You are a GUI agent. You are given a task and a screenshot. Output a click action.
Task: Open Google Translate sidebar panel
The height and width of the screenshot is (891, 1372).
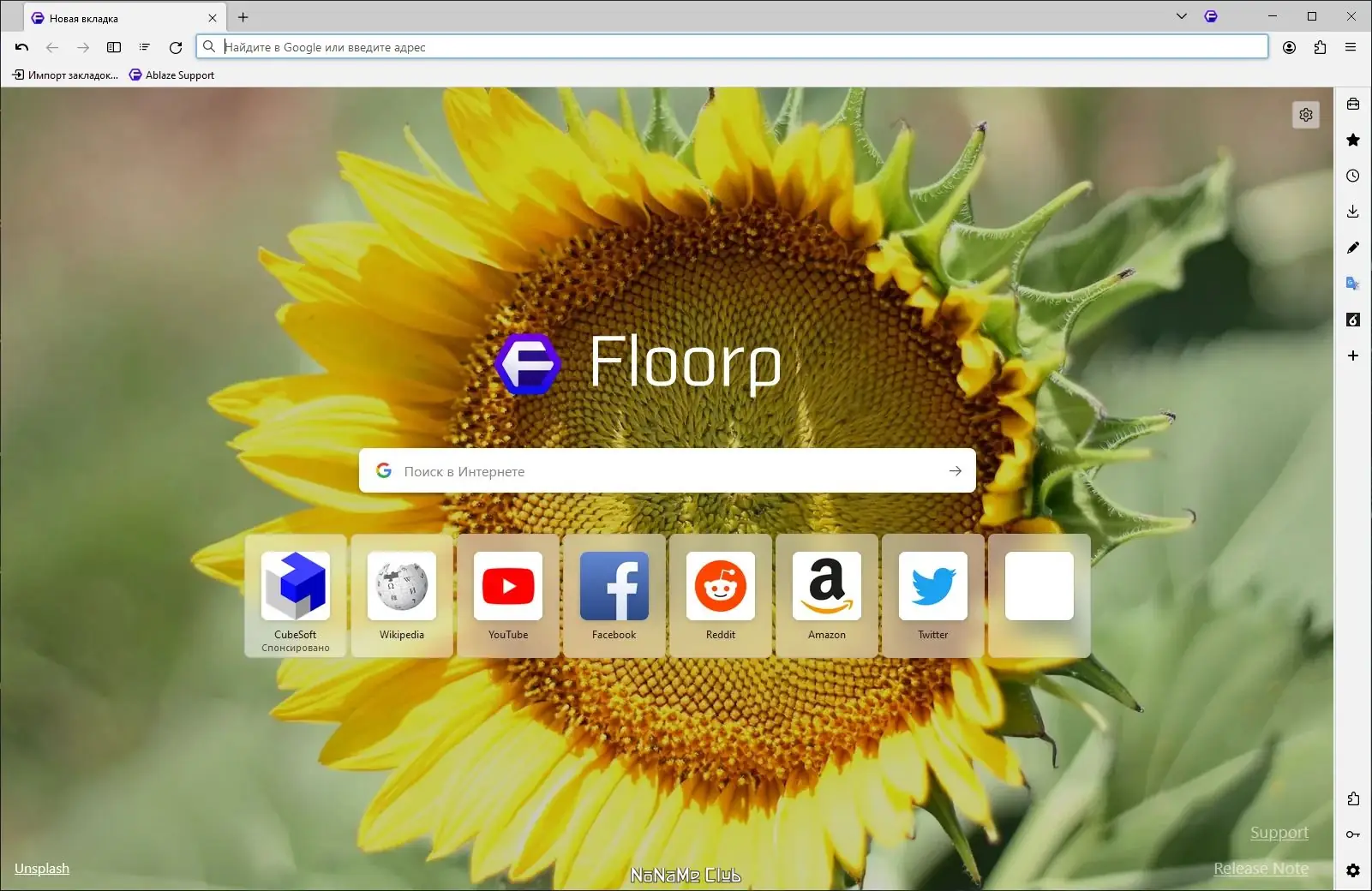[x=1353, y=284]
